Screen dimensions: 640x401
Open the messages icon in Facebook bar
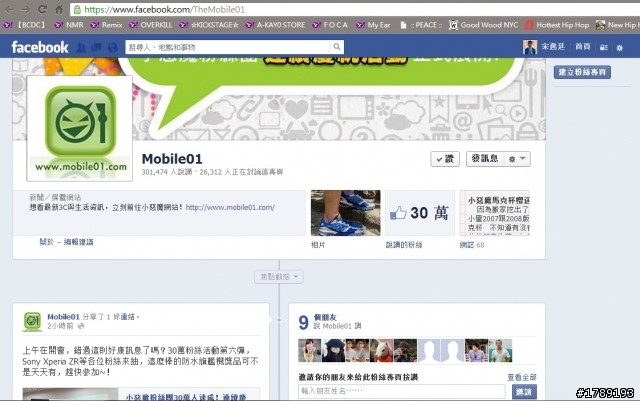tap(97, 48)
